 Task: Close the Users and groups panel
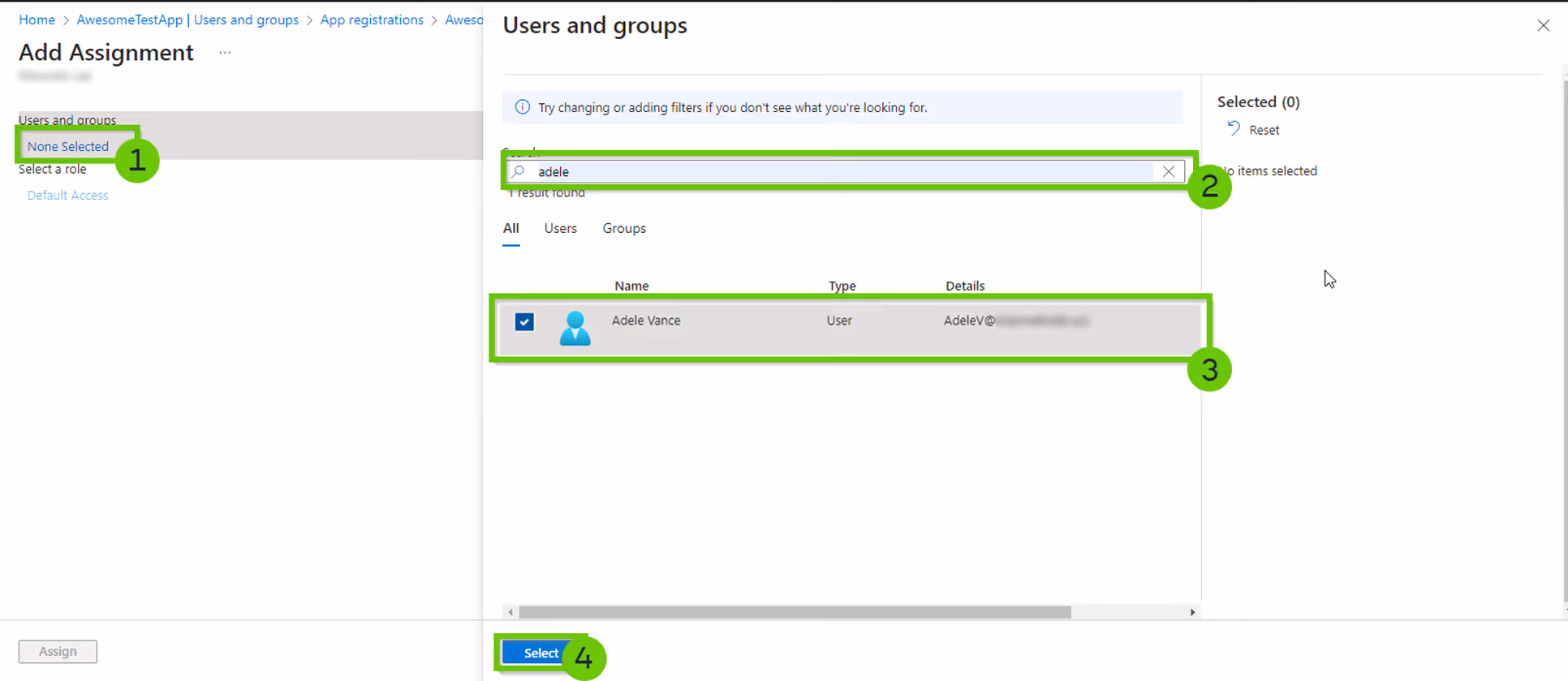1543,26
